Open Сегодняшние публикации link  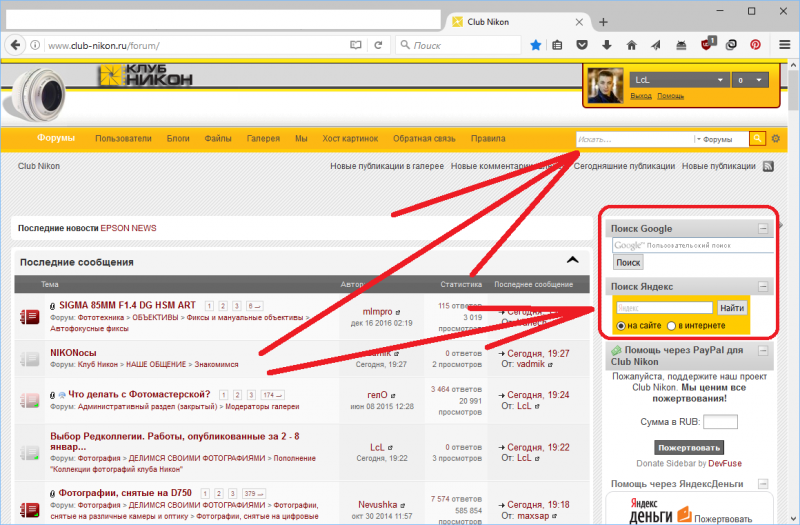click(624, 166)
